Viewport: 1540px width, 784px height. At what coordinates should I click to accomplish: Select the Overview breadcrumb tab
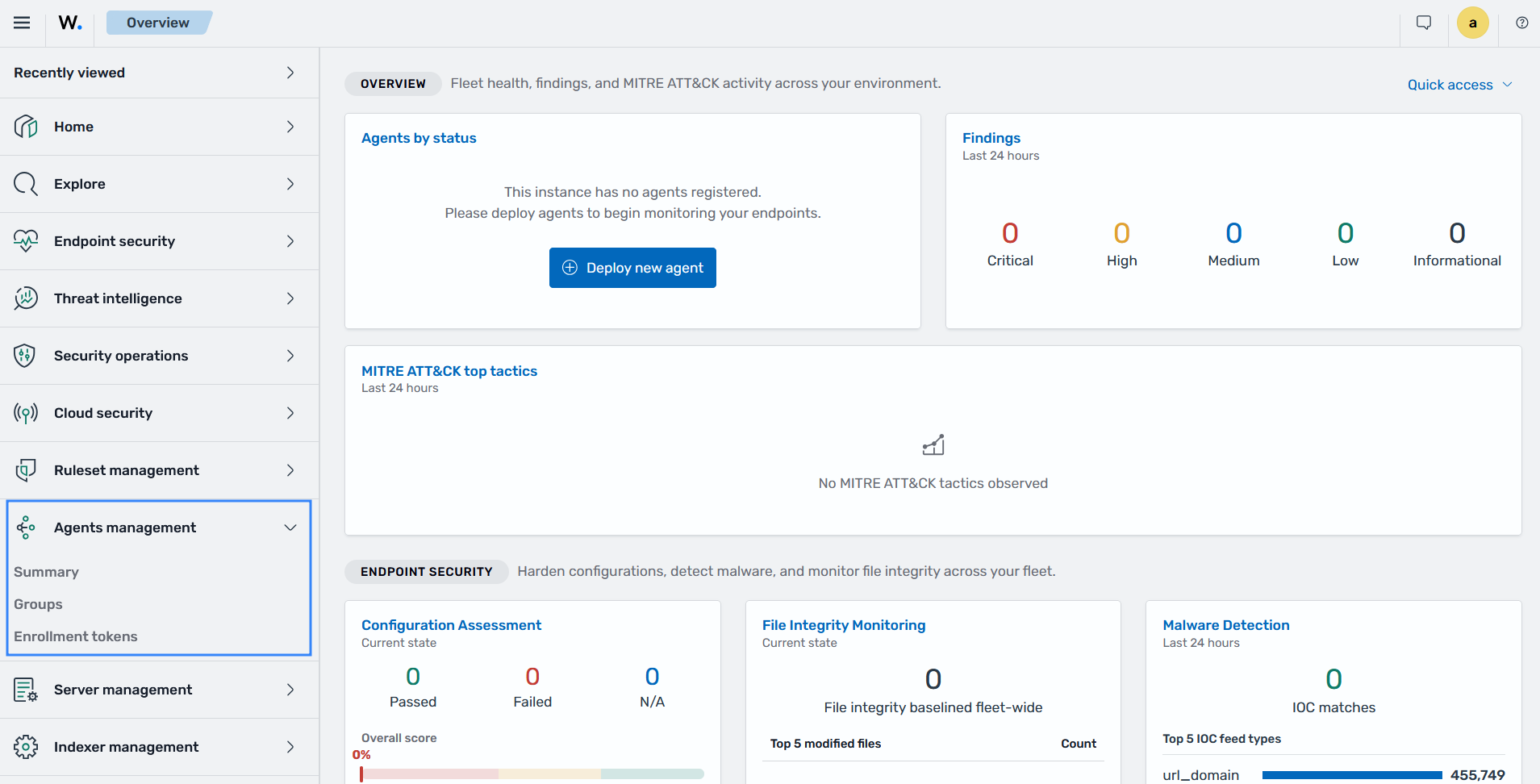click(158, 23)
